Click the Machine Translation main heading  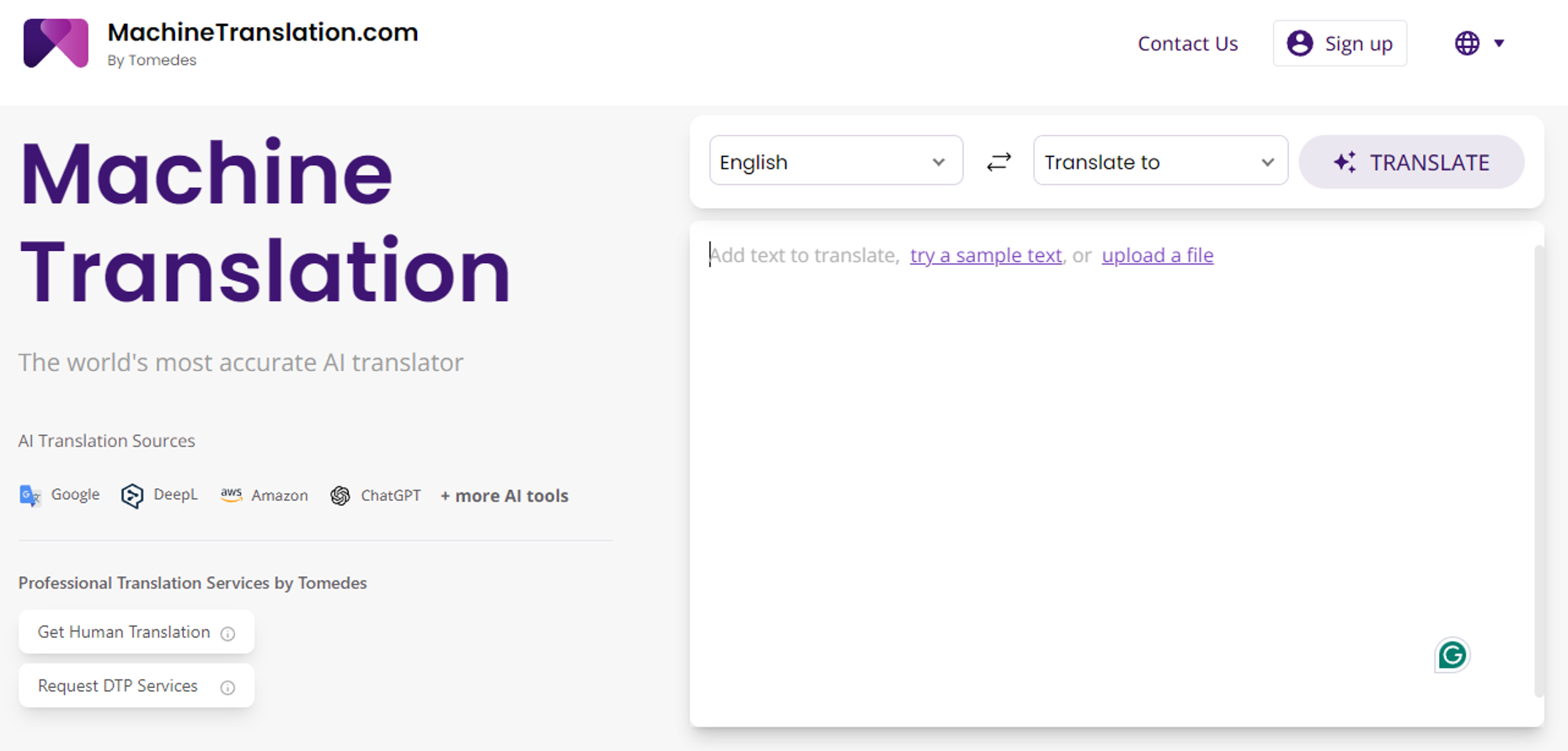click(x=265, y=223)
